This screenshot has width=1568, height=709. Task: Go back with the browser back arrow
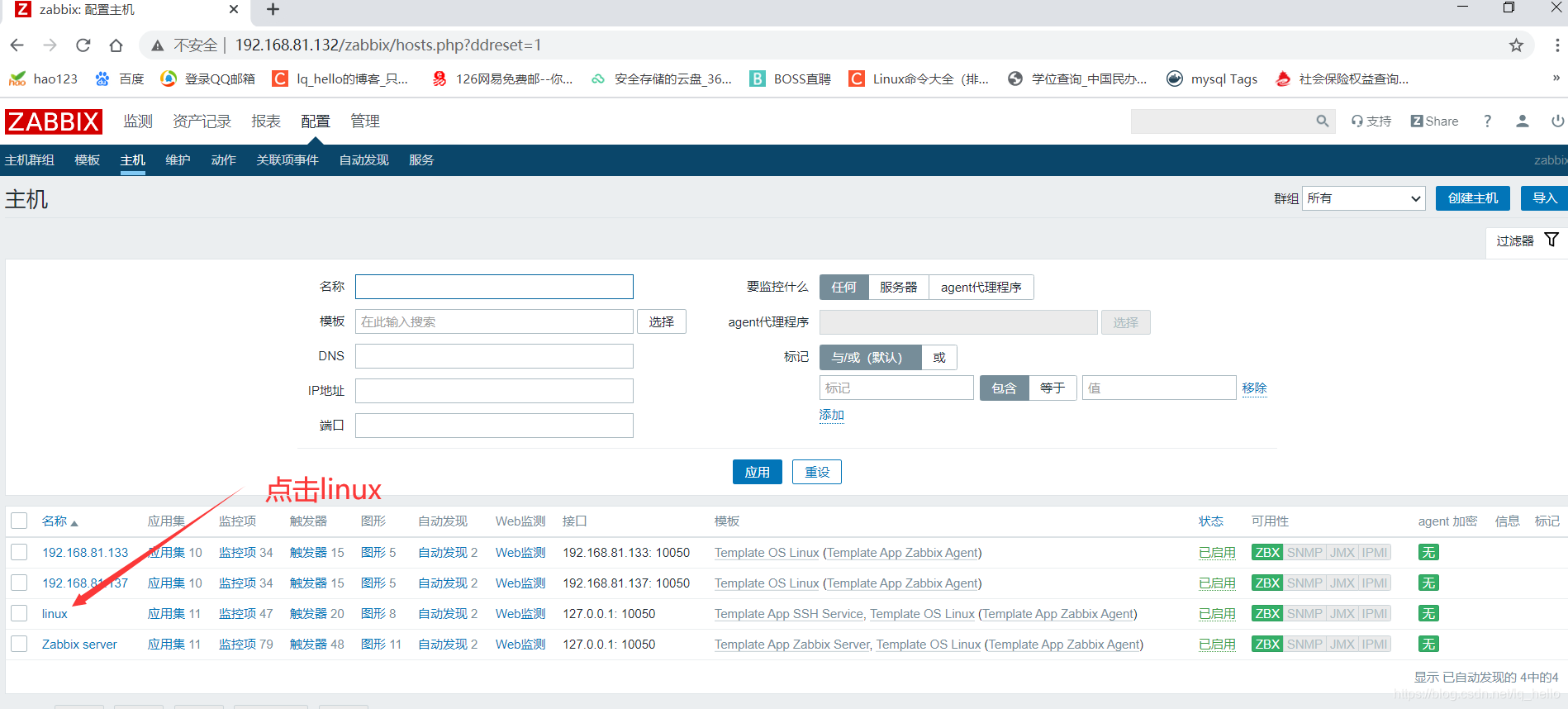tap(17, 45)
